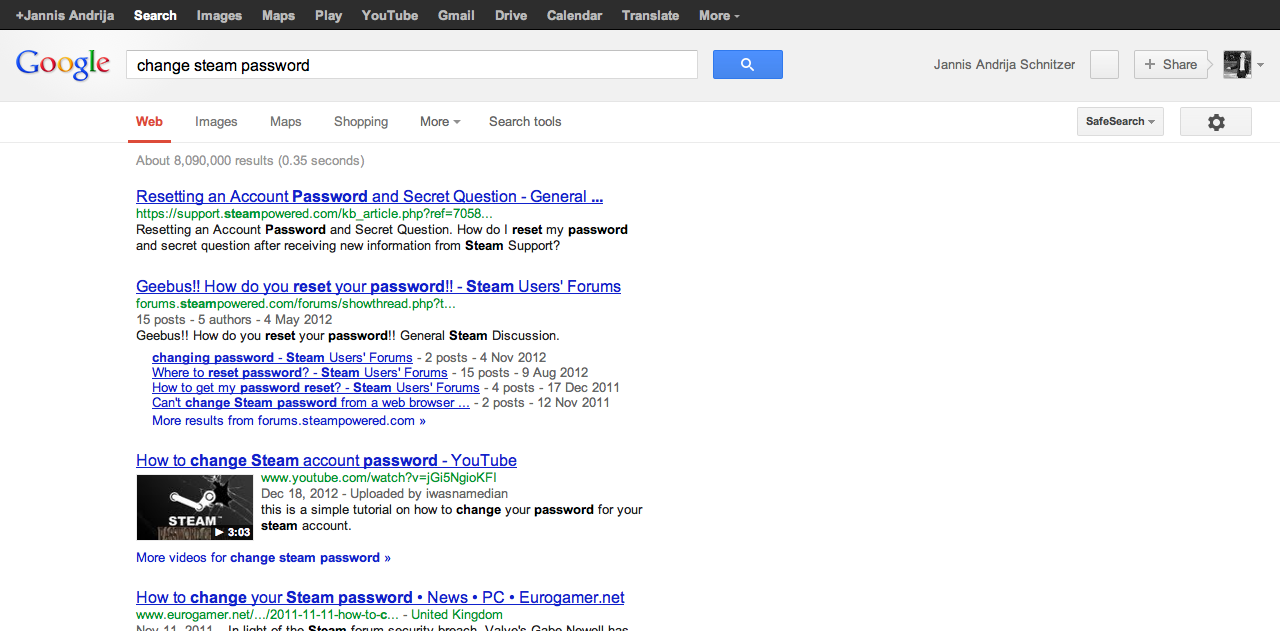
Task: Click the blue magnifier search button
Action: point(747,65)
